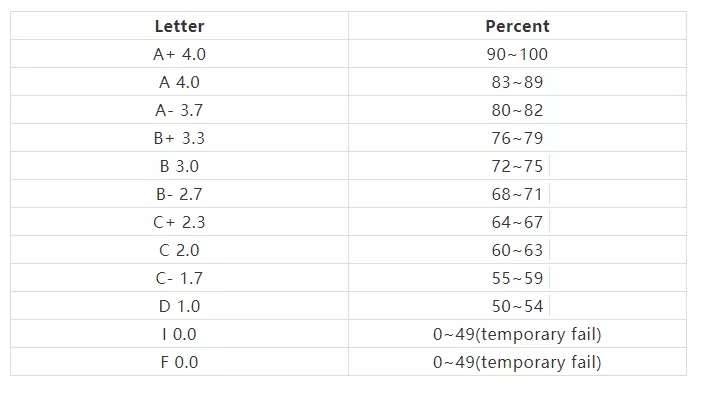The image size is (703, 393).
Task: Select the 80~82 percent cell
Action: tap(517, 110)
